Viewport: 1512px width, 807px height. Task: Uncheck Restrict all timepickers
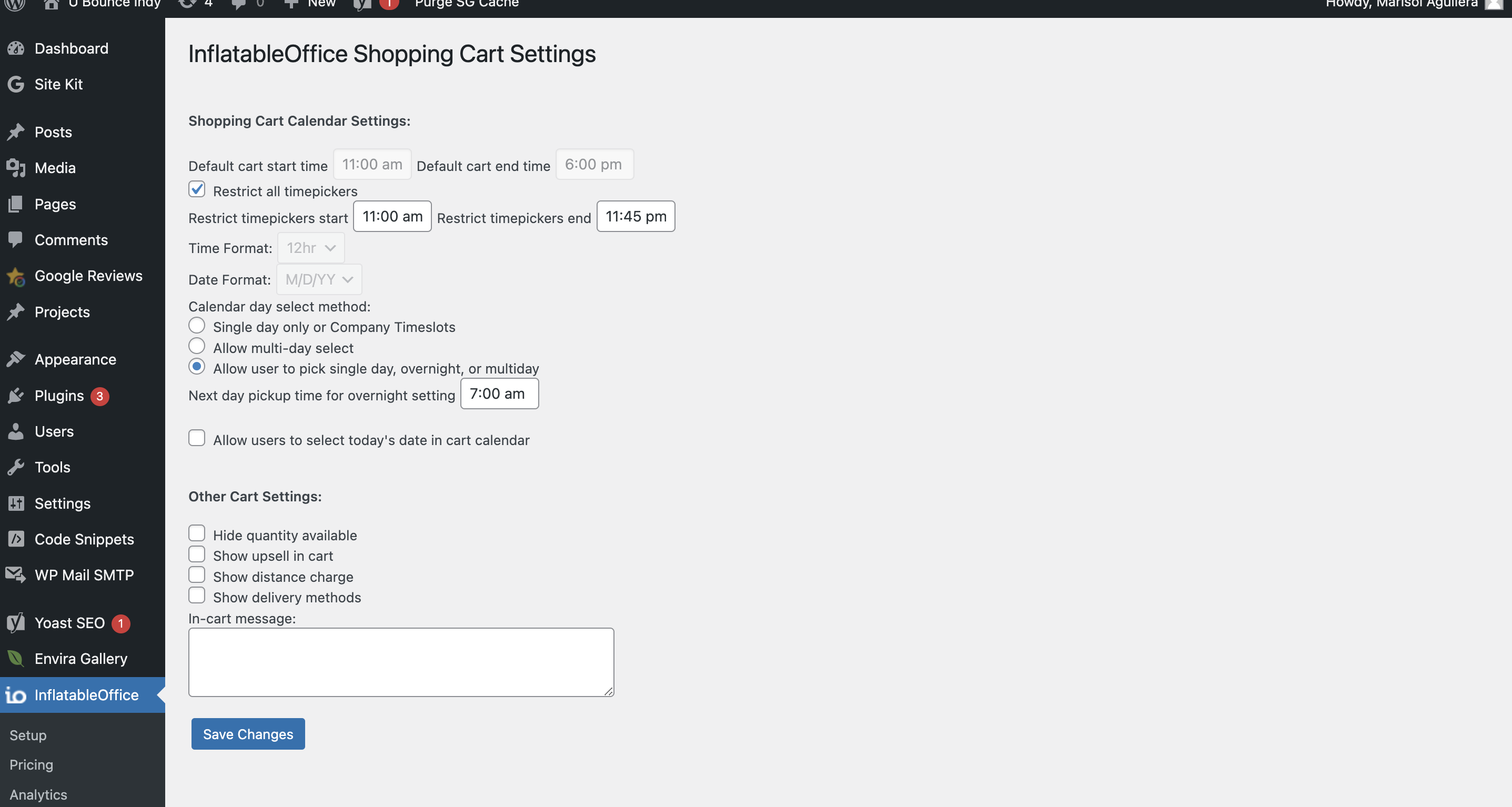point(197,189)
